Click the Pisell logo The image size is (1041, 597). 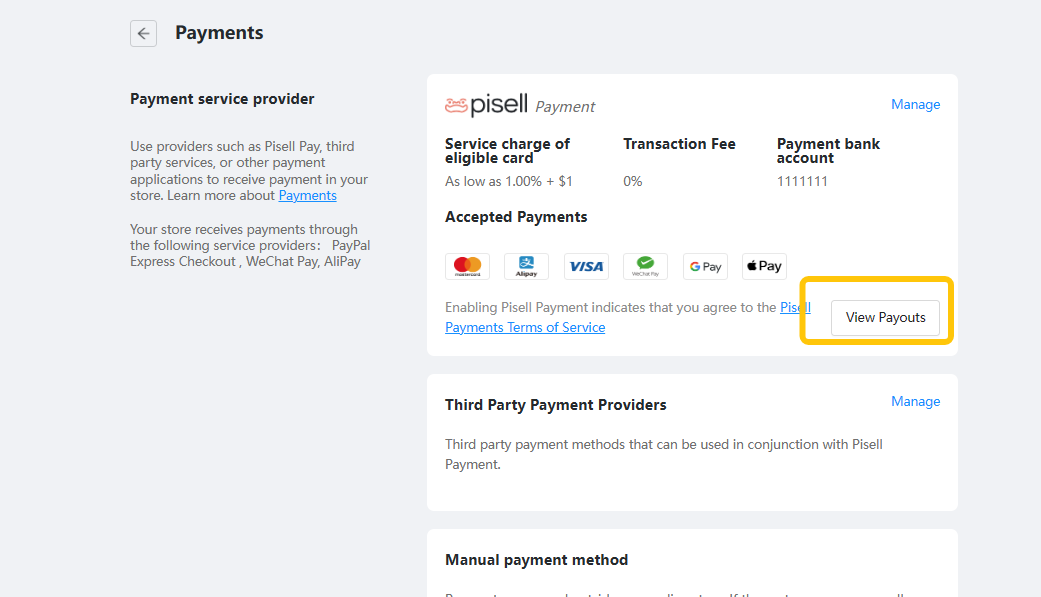click(x=486, y=105)
